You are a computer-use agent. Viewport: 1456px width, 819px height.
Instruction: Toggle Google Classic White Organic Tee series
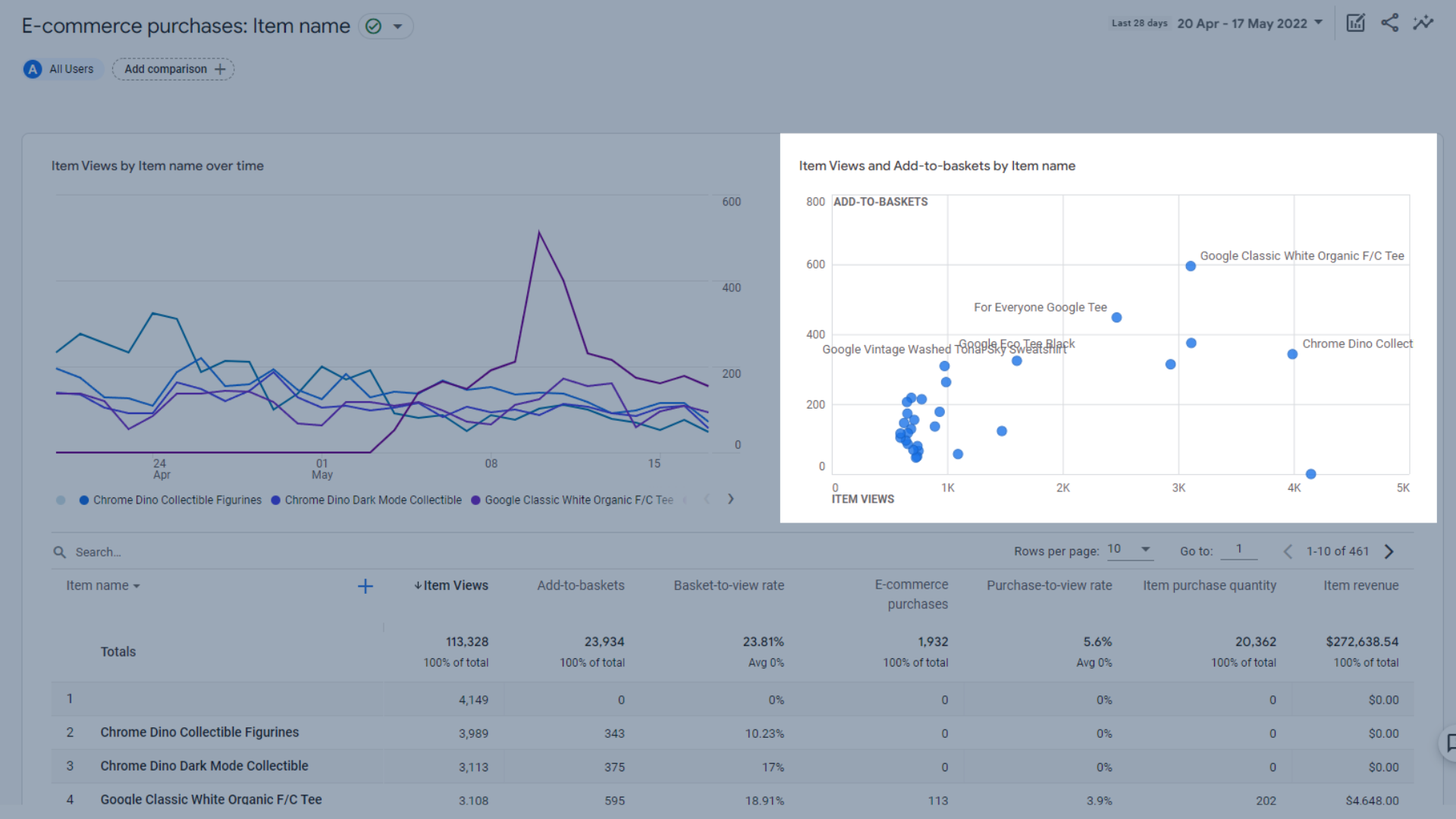pyautogui.click(x=578, y=500)
